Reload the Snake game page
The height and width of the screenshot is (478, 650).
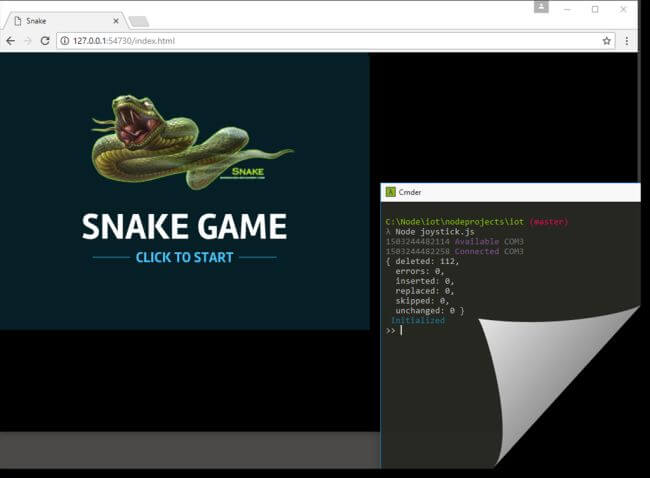(45, 41)
